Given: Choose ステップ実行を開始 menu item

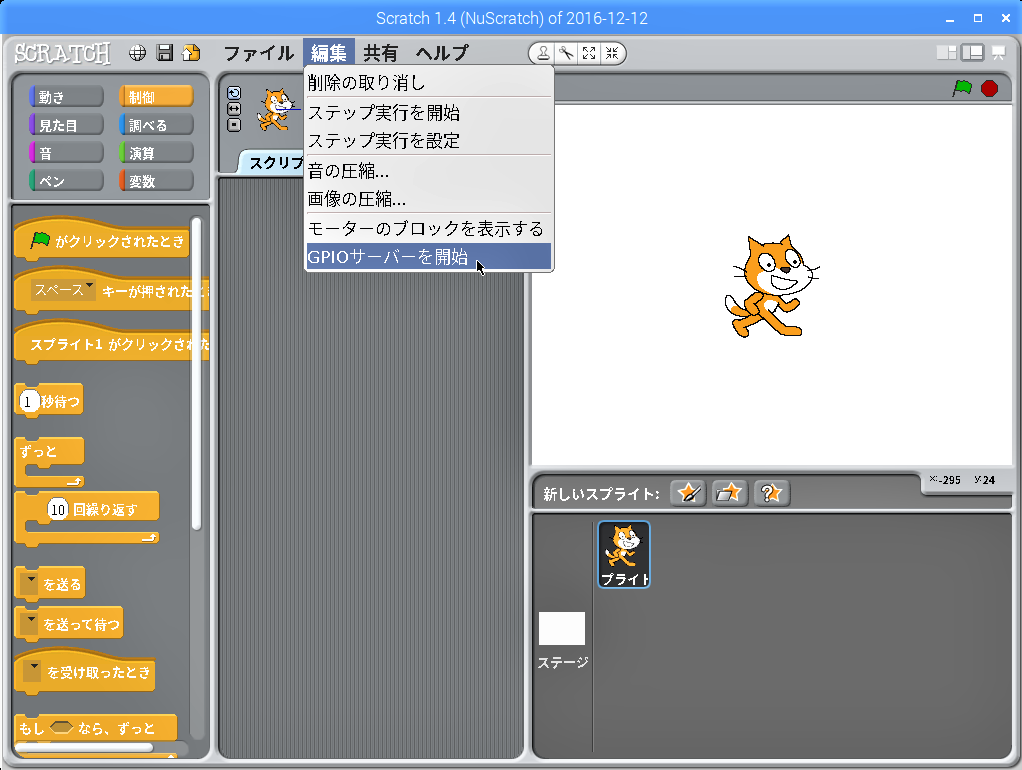Looking at the screenshot, I should point(429,113).
